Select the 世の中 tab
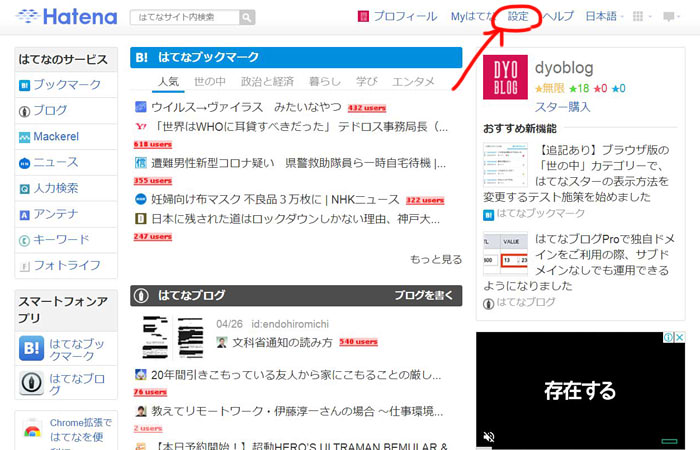The width and height of the screenshot is (700, 450). tap(209, 82)
